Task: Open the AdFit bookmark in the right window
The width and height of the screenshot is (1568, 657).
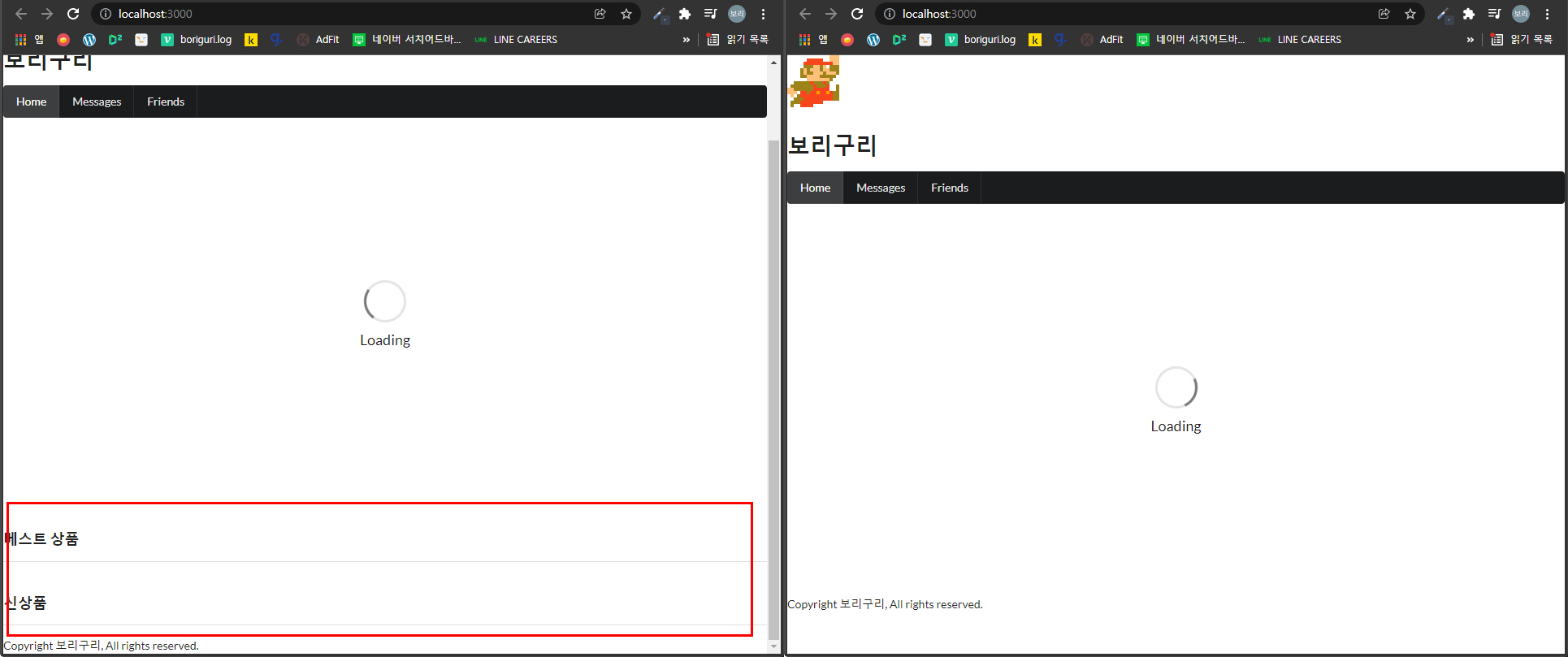Action: [1102, 39]
